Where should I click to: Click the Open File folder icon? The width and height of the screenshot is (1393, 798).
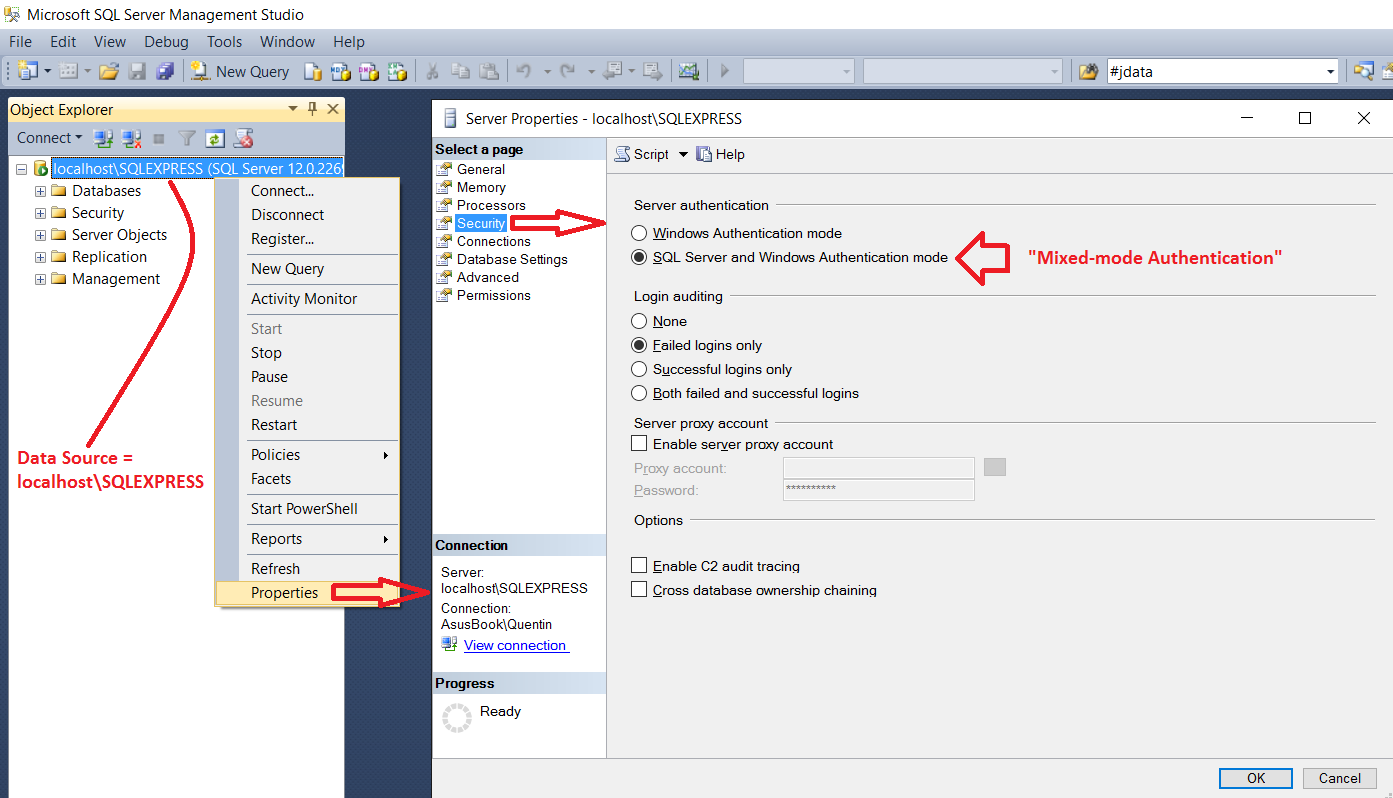click(x=109, y=71)
